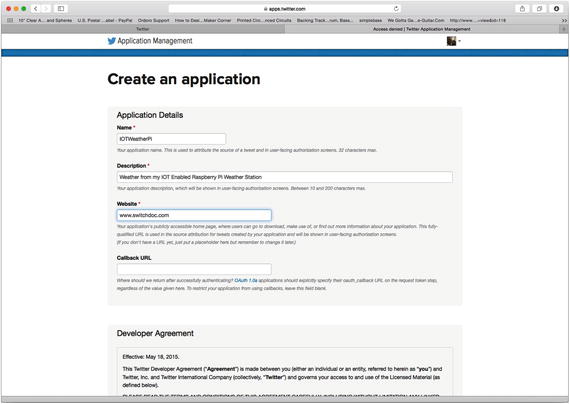Click the Callback URL label
This screenshot has width=570, height=404.
[134, 258]
